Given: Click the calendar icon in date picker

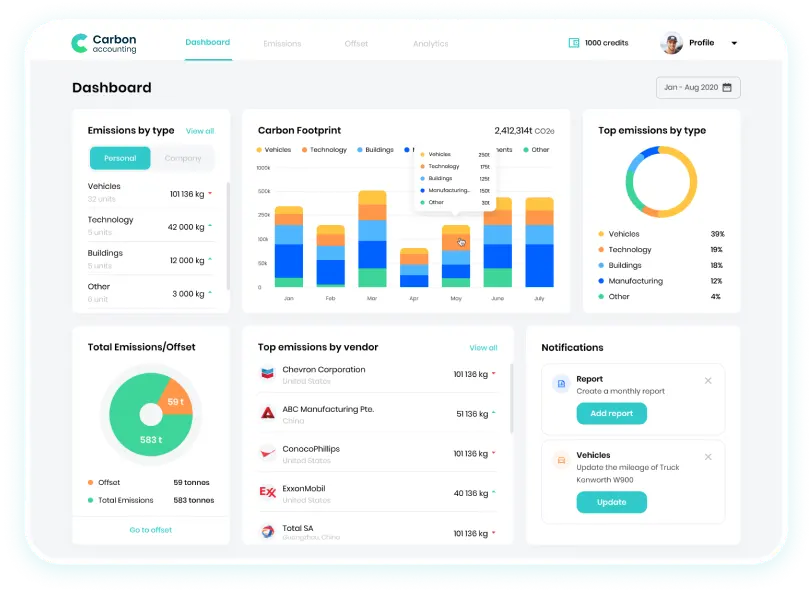Looking at the screenshot, I should click(x=727, y=87).
